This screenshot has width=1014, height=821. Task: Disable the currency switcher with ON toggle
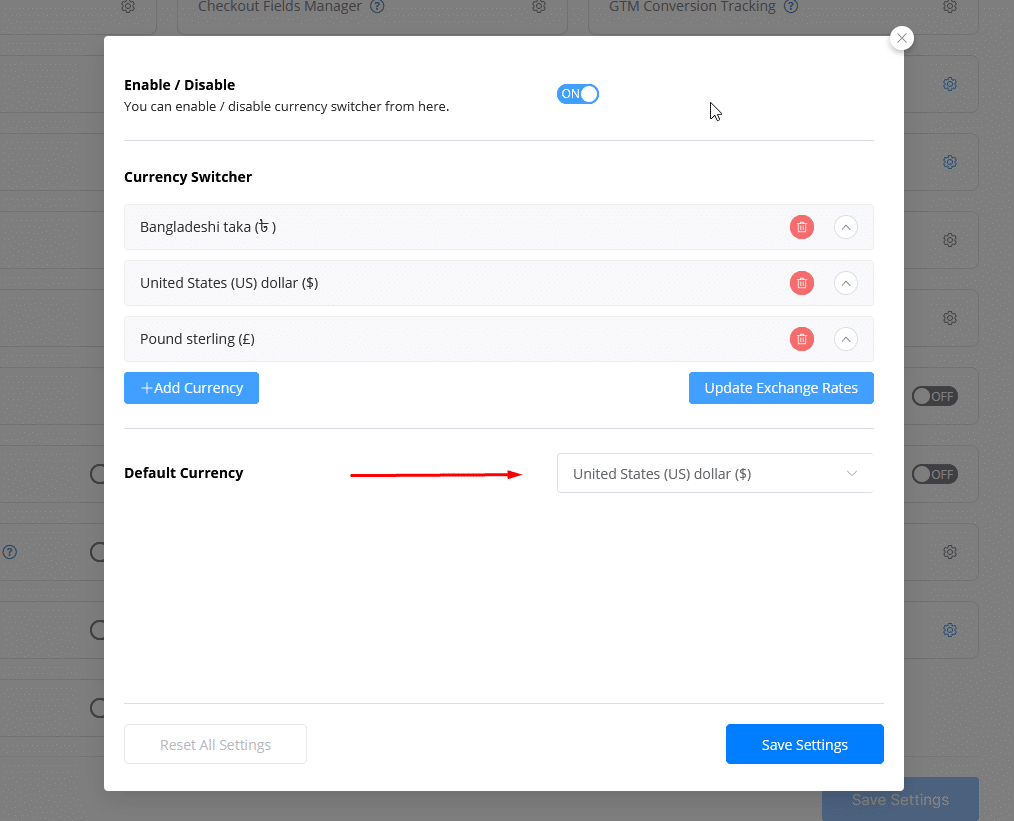[578, 93]
